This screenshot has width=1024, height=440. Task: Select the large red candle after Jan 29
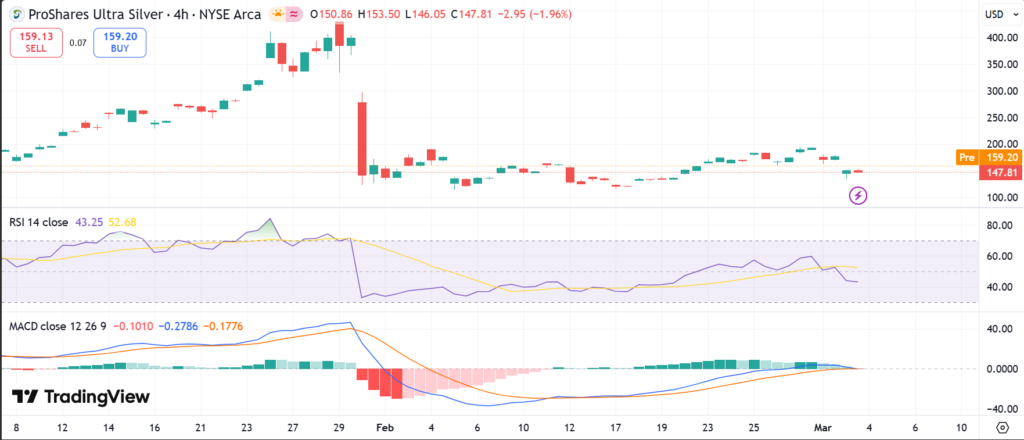coord(362,138)
